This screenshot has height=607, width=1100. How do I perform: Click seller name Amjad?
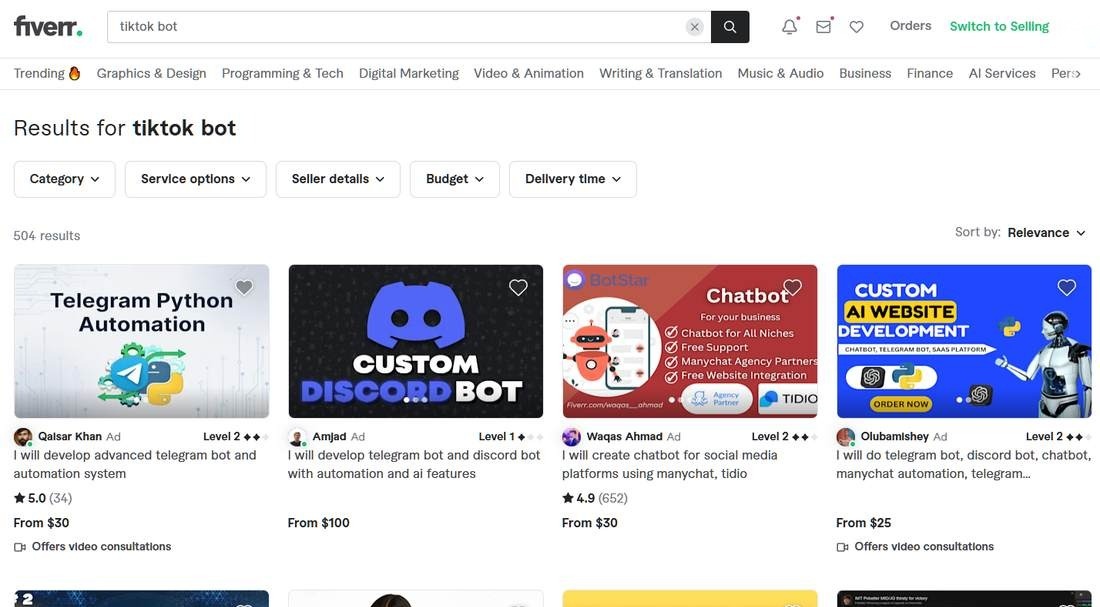pyautogui.click(x=329, y=436)
